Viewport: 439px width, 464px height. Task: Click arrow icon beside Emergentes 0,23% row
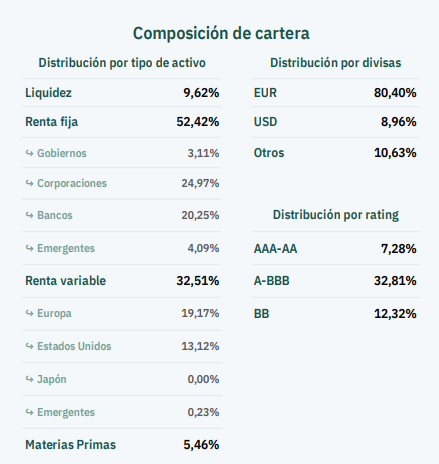point(30,412)
